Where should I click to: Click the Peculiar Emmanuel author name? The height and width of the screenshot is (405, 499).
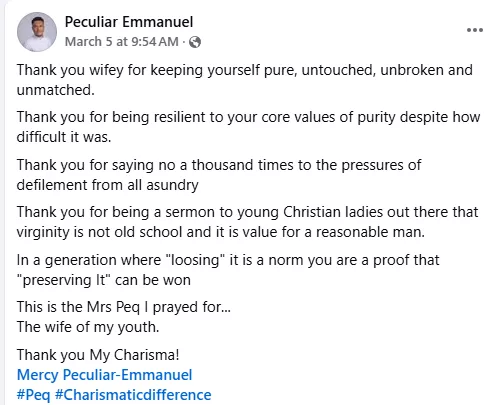(x=129, y=22)
